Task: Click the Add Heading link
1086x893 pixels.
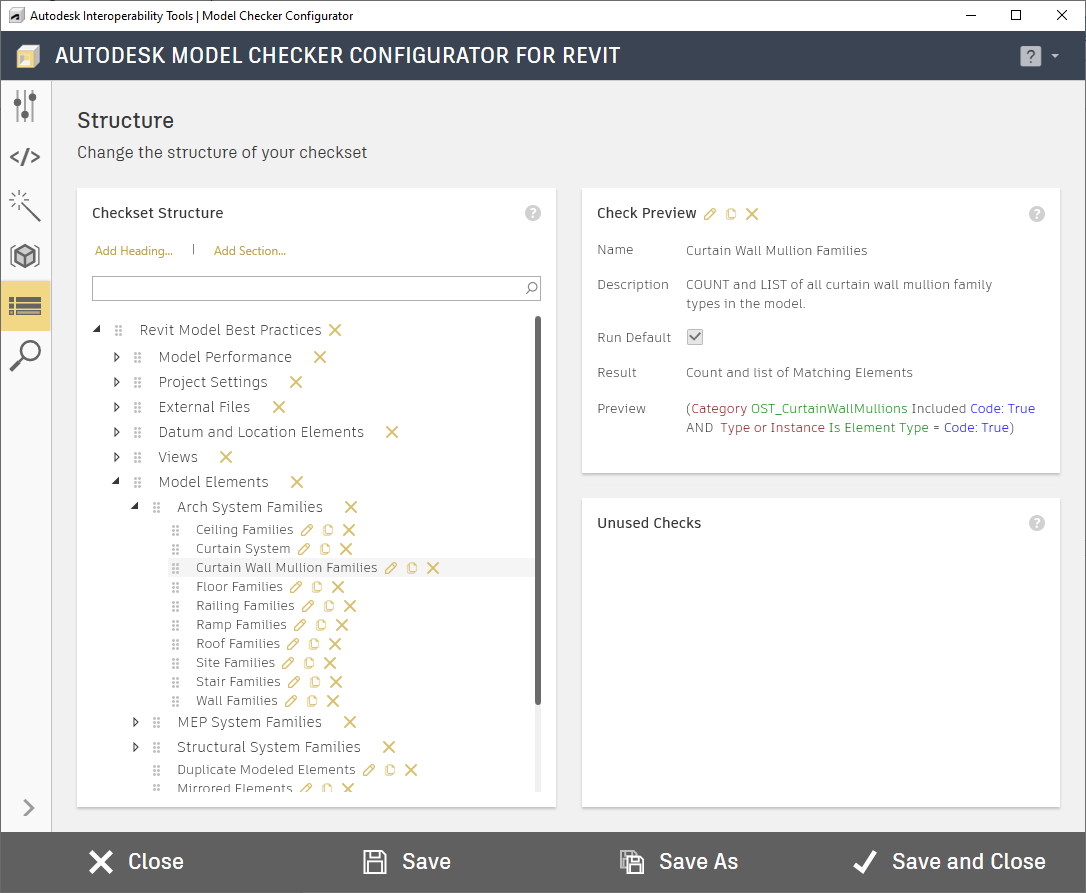Action: tap(134, 251)
